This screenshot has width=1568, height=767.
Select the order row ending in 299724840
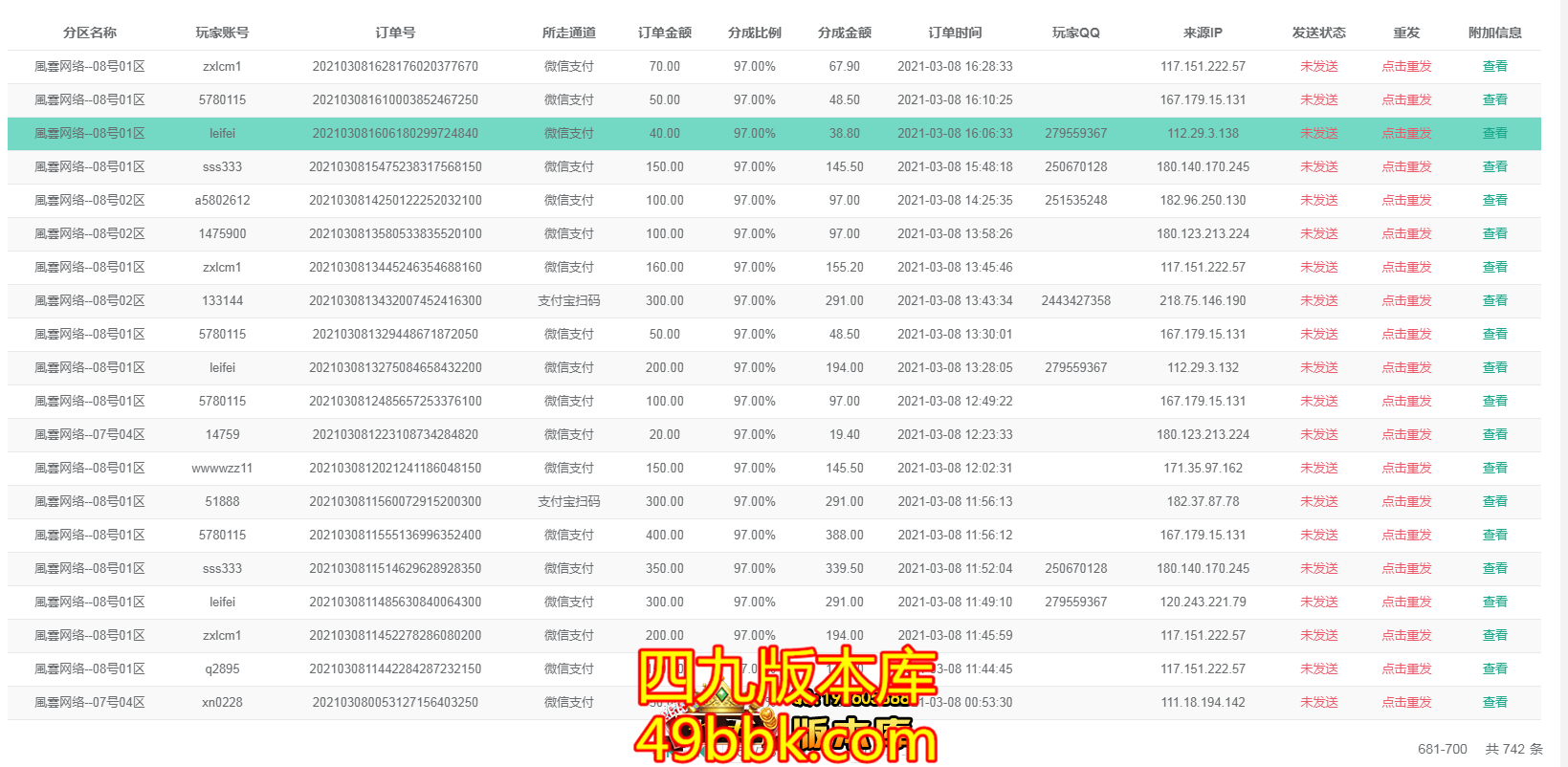(395, 134)
